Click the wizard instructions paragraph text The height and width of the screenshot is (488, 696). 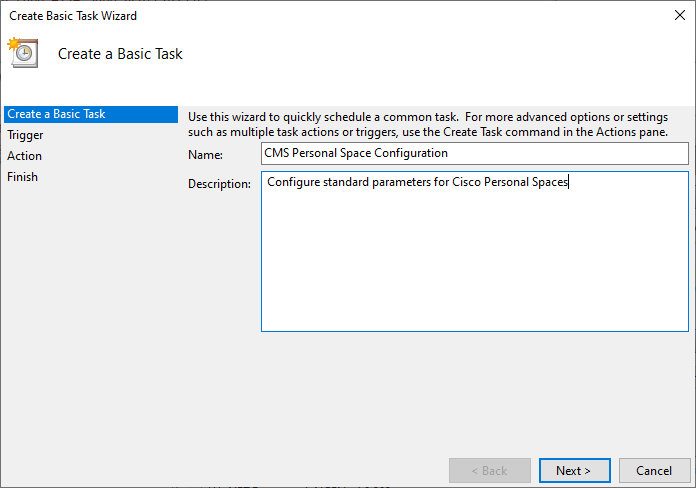tap(428, 125)
